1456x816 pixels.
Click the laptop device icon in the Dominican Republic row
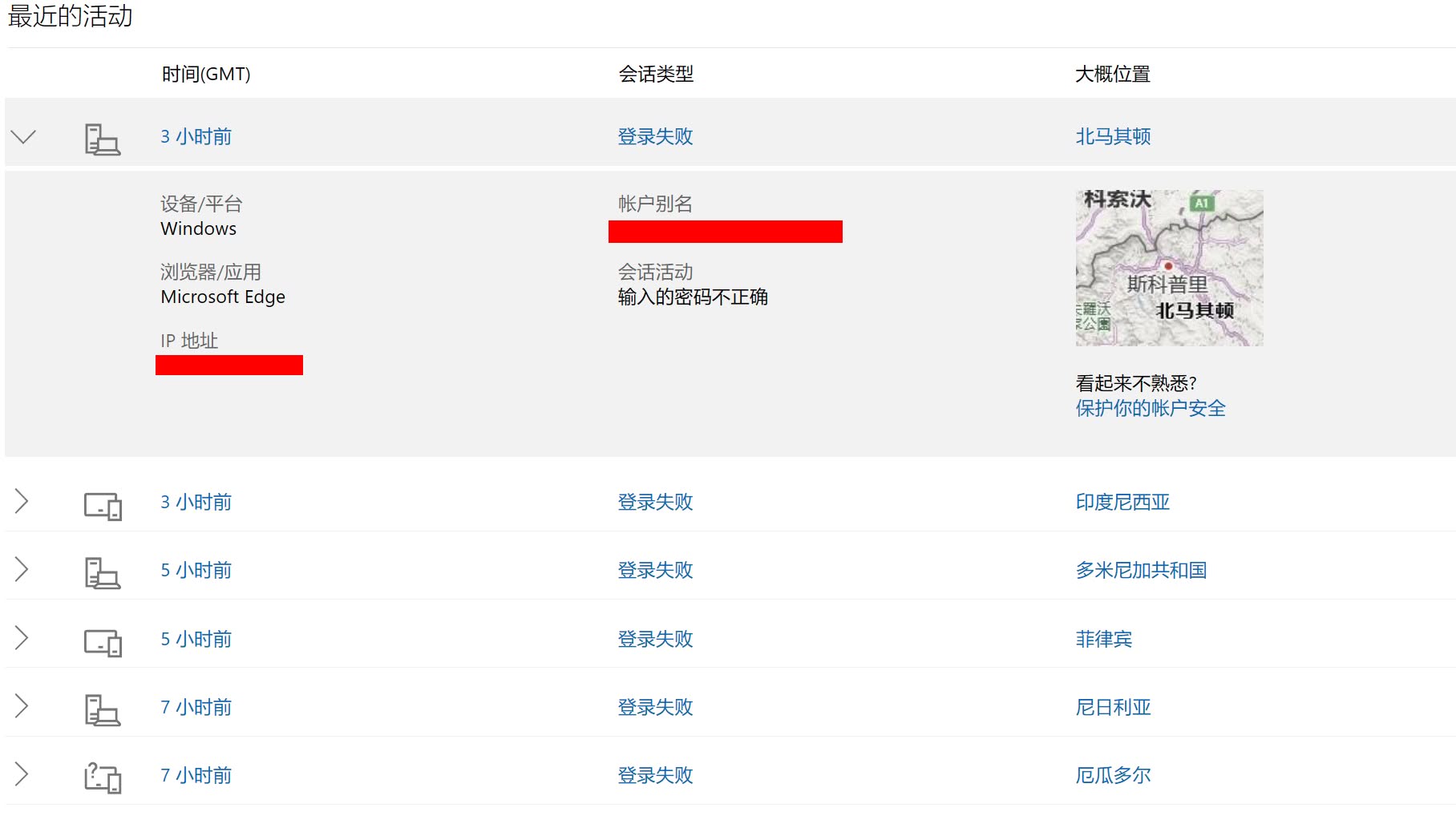(103, 572)
